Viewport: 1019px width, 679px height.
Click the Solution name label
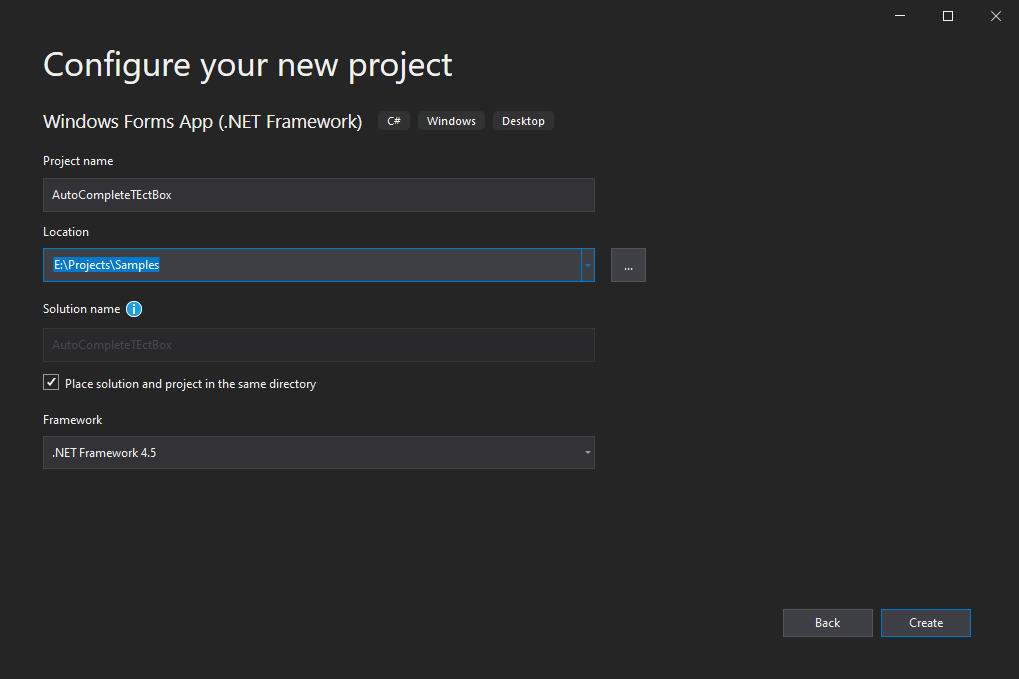pyautogui.click(x=81, y=309)
